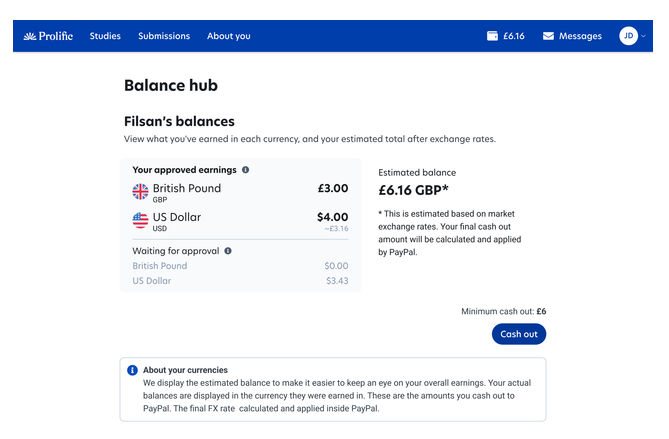This screenshot has height=439, width=669.
Task: Open the Submissions page
Action: pos(164,36)
